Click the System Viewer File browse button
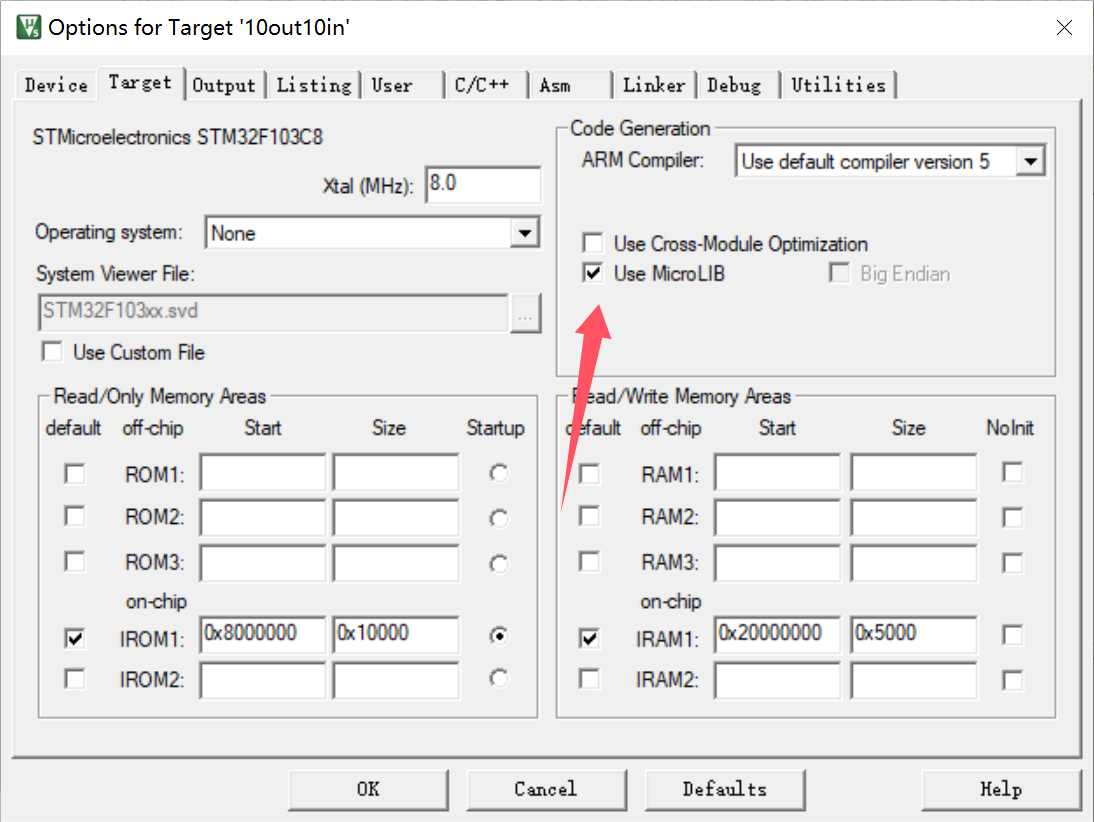The width and height of the screenshot is (1094, 822). [x=525, y=314]
